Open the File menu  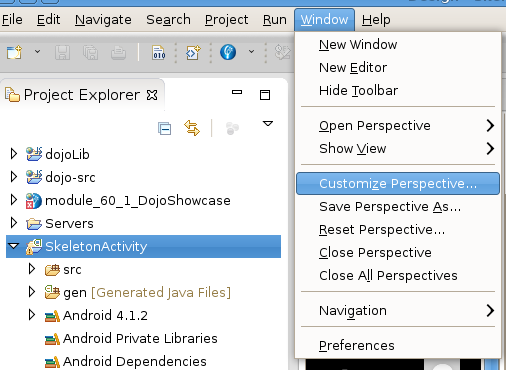coord(12,20)
